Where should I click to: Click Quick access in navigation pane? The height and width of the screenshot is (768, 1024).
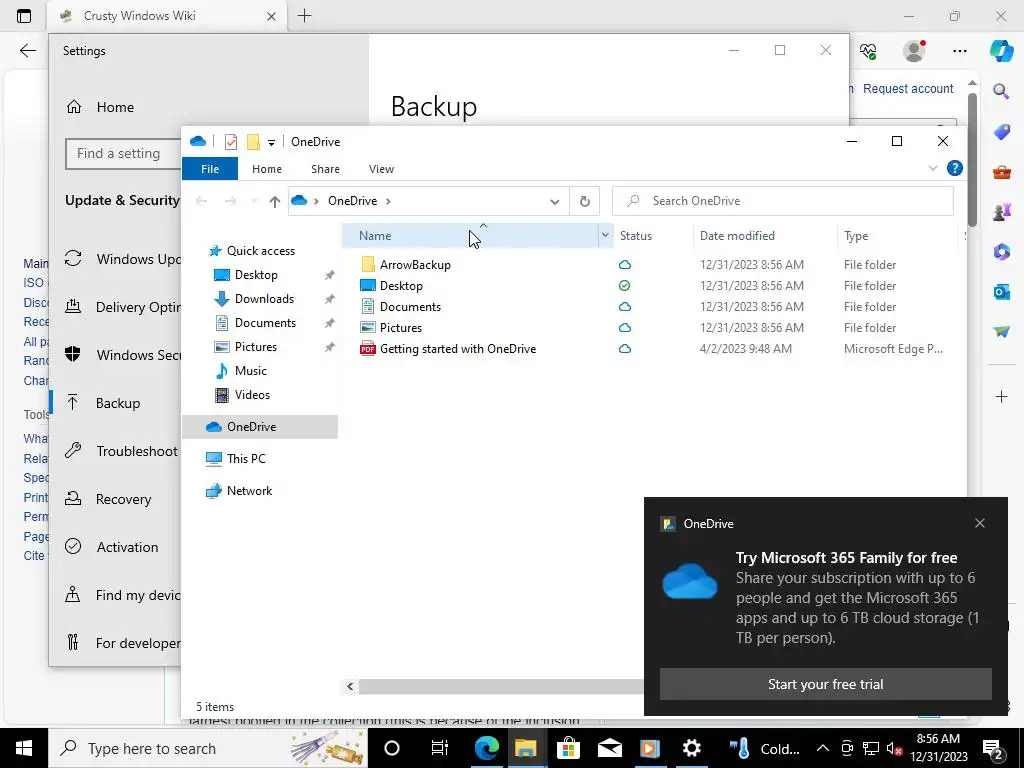pyautogui.click(x=261, y=251)
